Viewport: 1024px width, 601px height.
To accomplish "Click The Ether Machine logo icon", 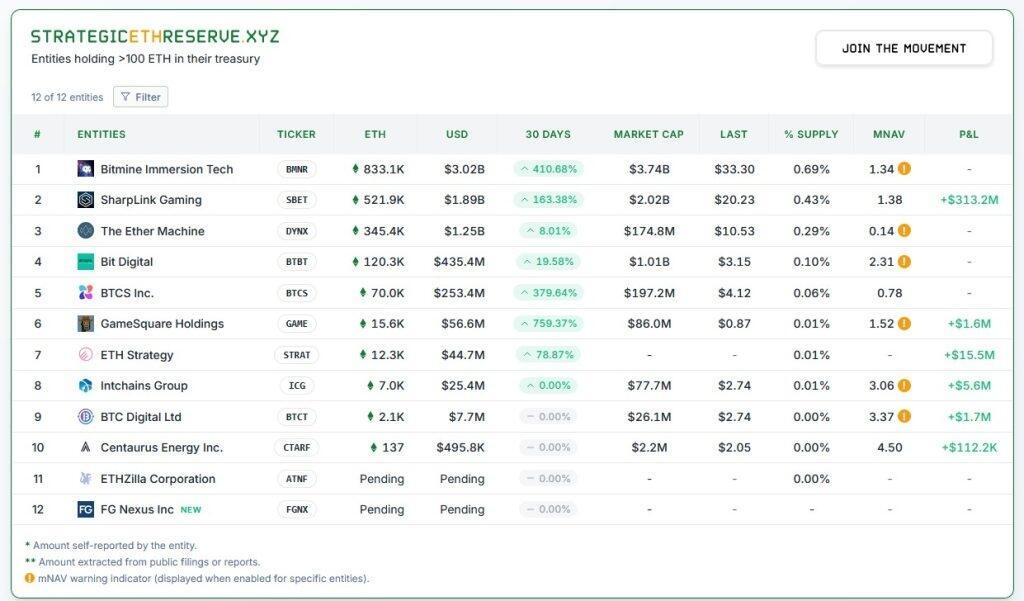I will 85,231.
